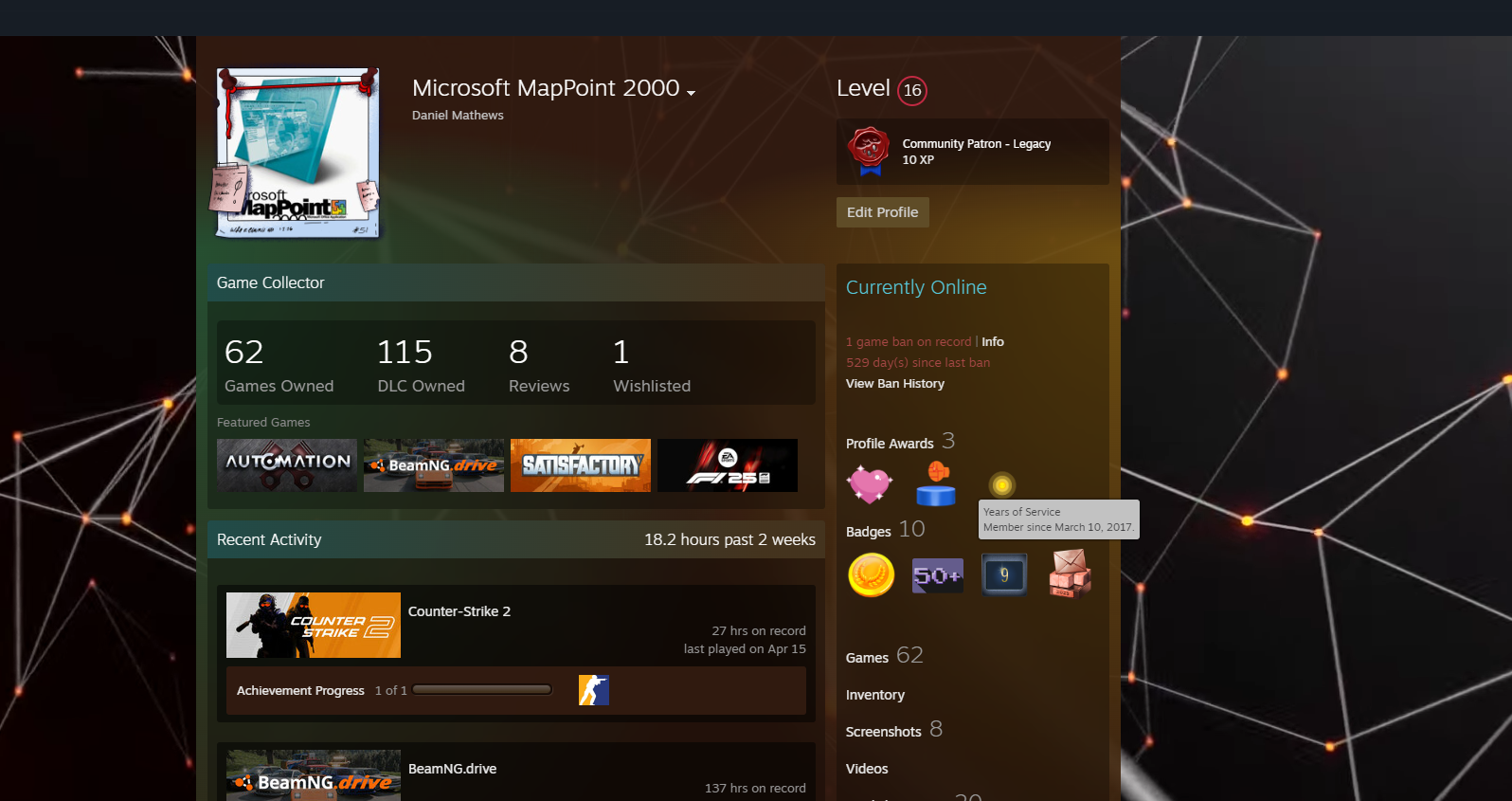1512x801 pixels.
Task: Click the pink heart profile award
Action: click(869, 484)
